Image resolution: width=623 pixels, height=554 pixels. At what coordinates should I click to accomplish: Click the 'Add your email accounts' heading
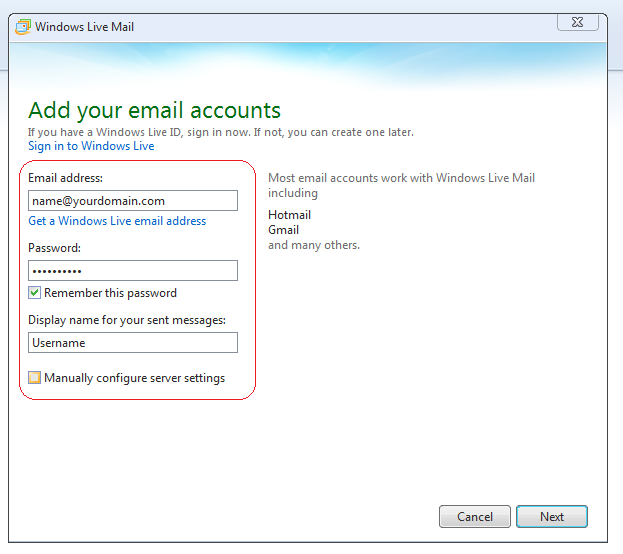point(154,111)
